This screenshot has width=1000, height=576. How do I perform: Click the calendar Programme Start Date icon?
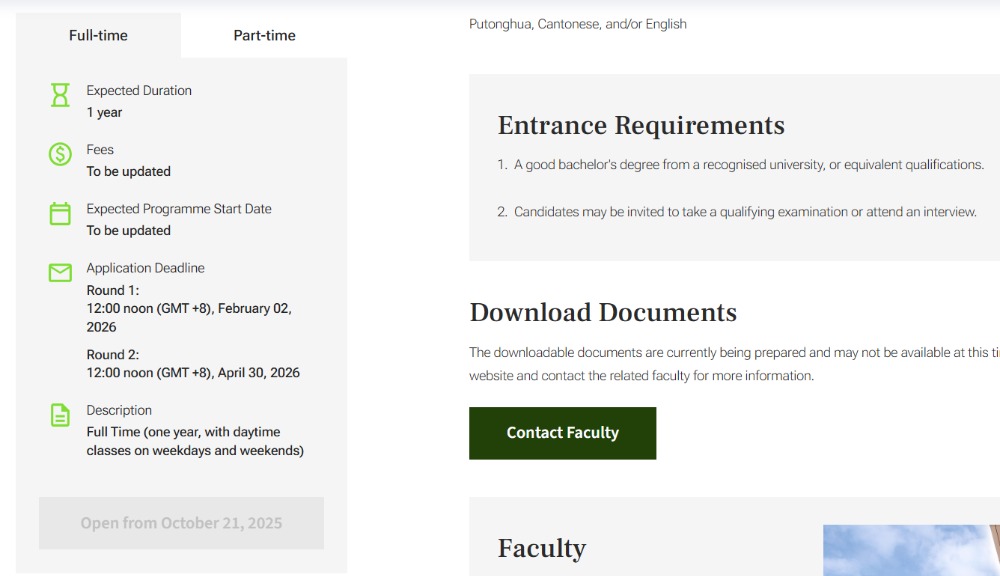(x=60, y=213)
